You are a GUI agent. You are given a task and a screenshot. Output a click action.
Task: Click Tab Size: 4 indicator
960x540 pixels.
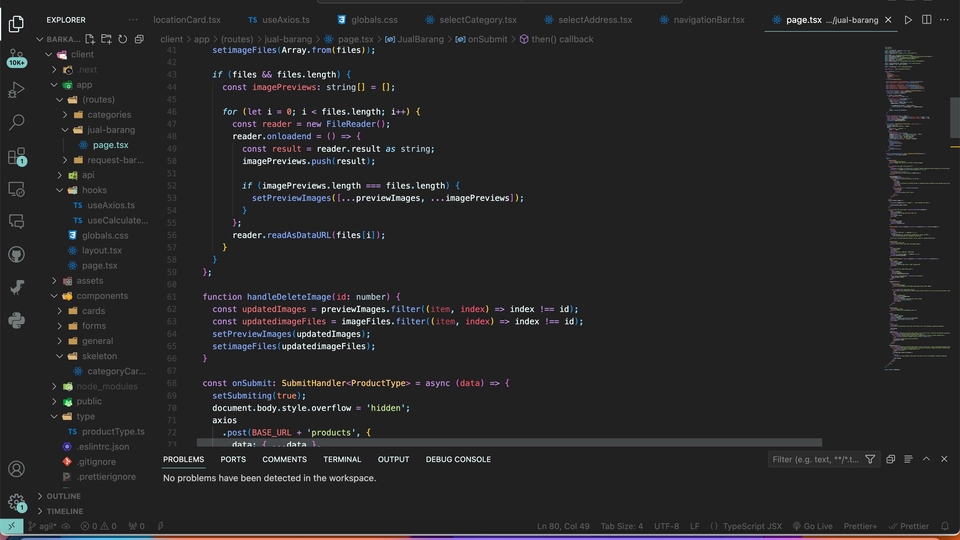(621, 526)
